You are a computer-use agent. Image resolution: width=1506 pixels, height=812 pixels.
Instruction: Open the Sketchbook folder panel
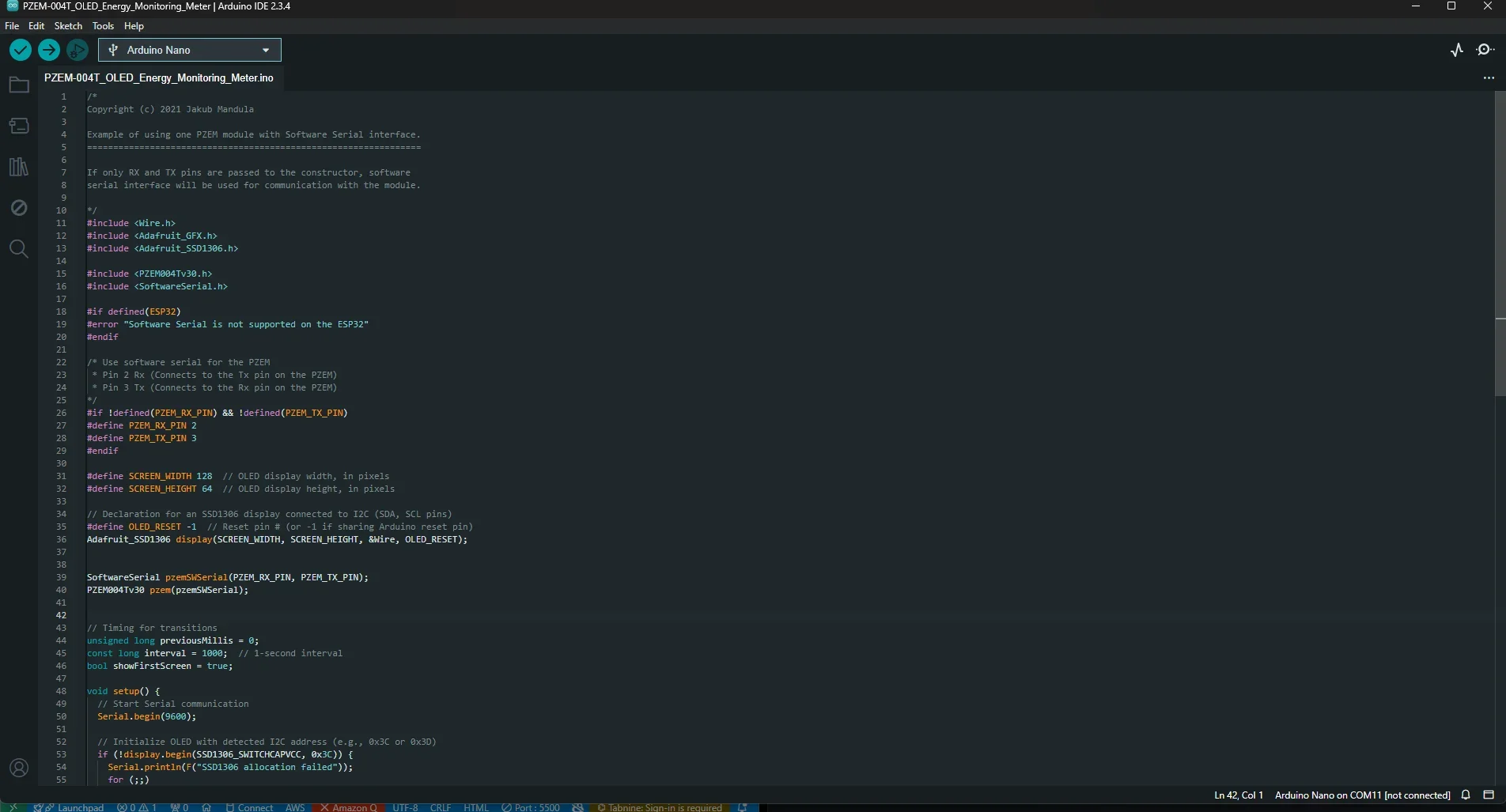pyautogui.click(x=19, y=85)
